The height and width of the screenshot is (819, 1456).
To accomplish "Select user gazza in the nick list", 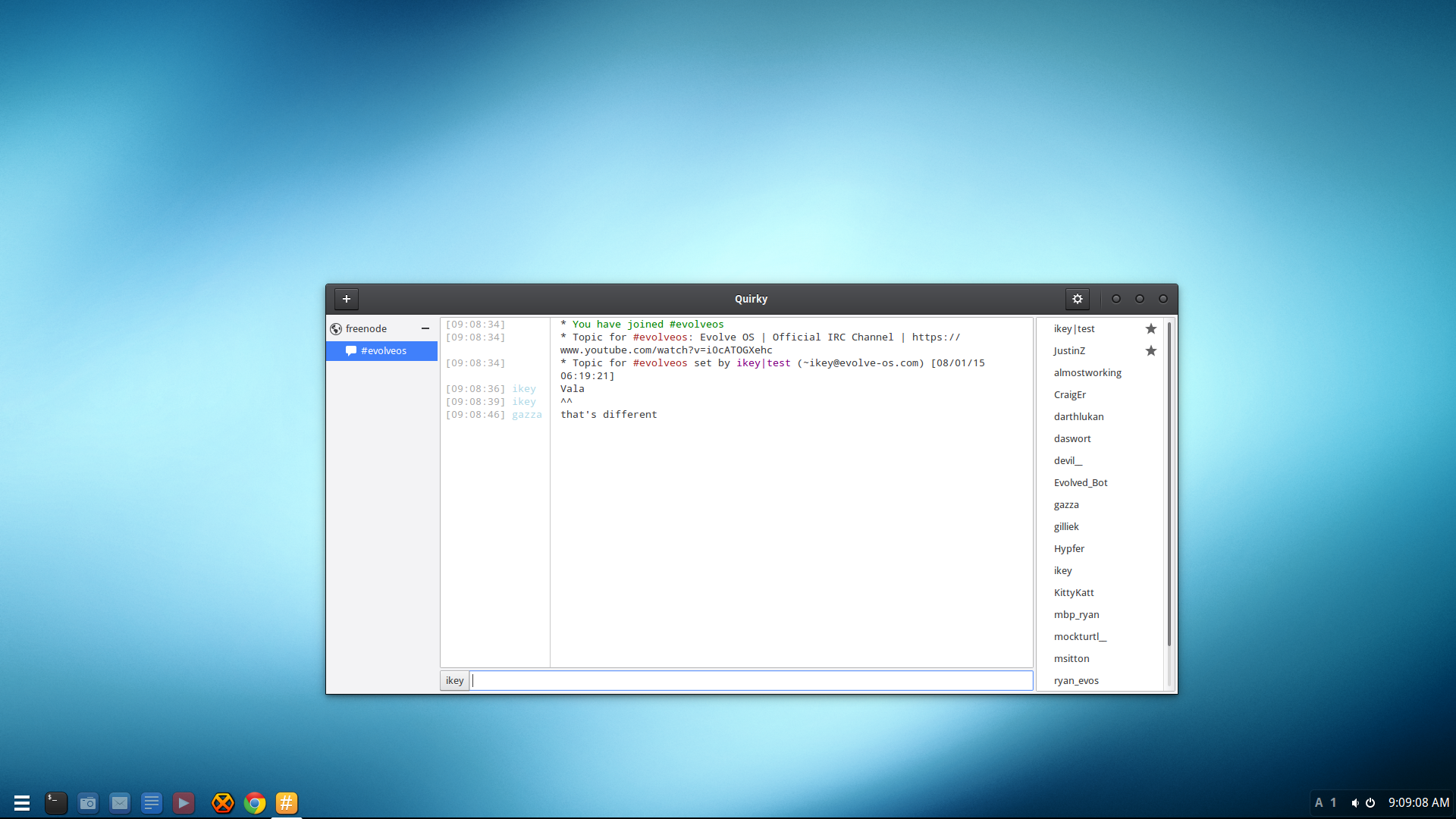I will [x=1066, y=504].
